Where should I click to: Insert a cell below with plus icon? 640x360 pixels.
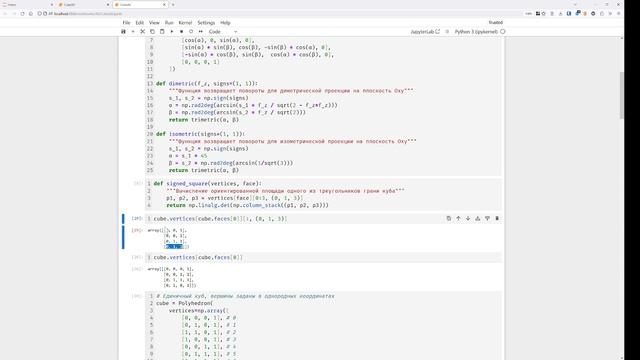[133, 31]
